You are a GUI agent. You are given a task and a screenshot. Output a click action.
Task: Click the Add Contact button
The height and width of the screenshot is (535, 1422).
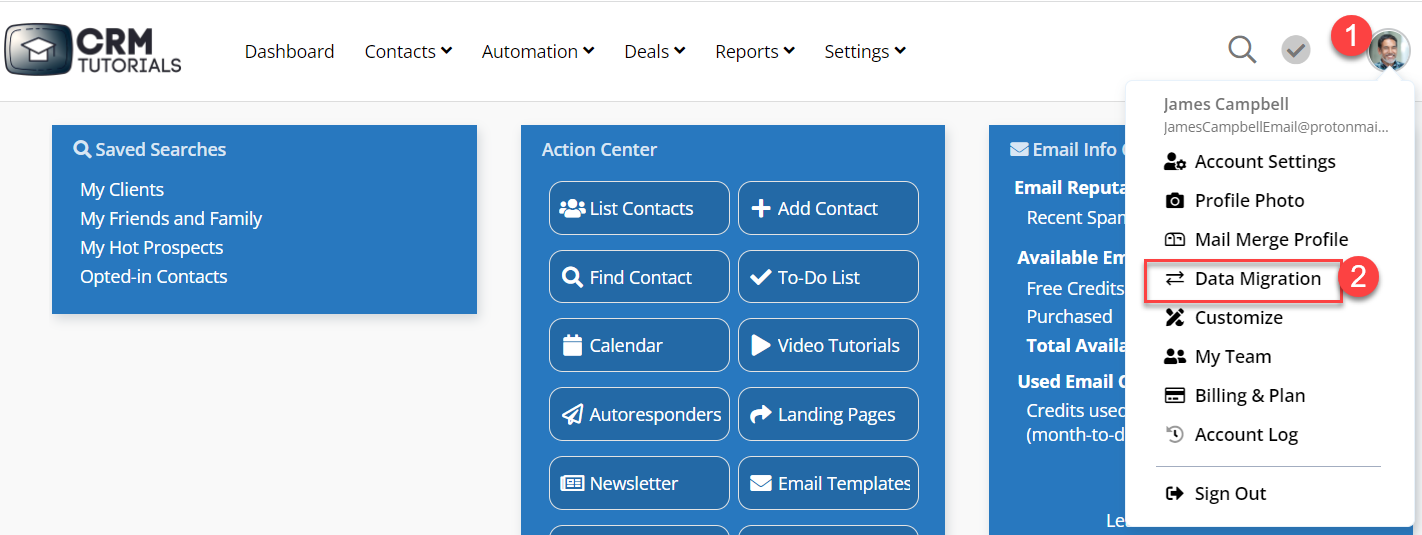tap(828, 208)
